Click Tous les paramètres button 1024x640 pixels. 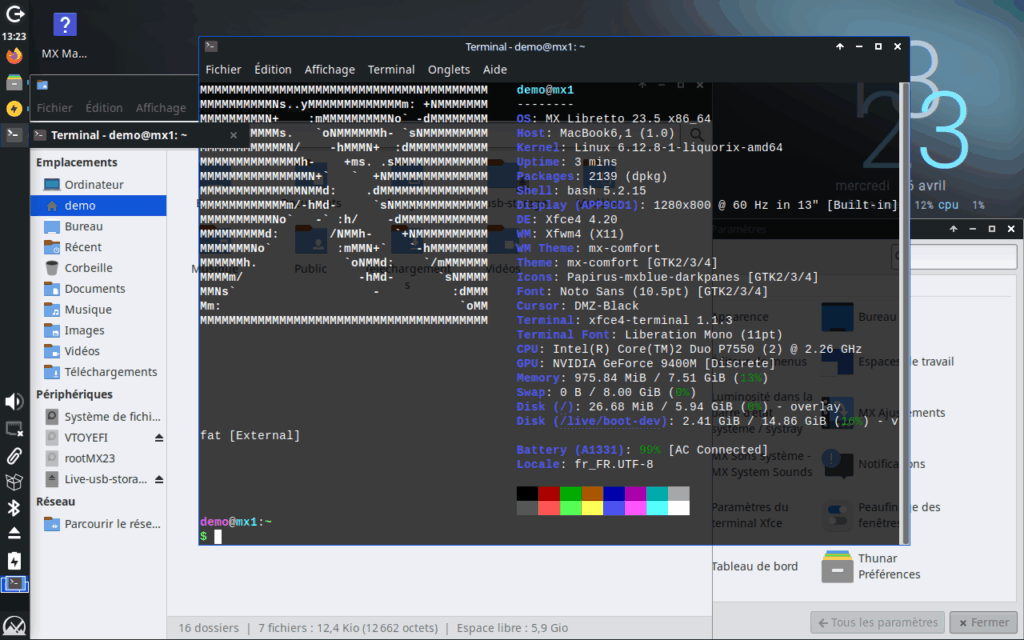[x=878, y=622]
